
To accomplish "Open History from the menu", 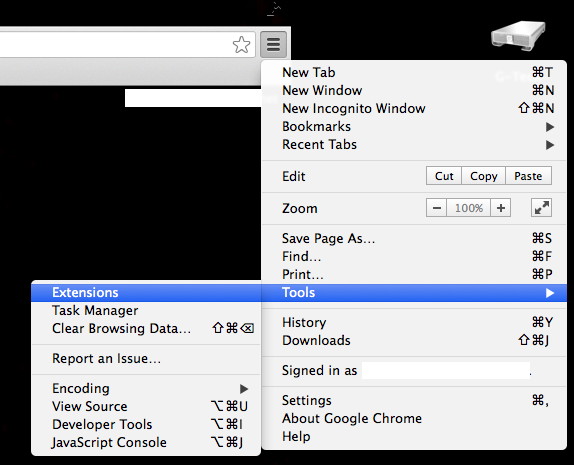I will pyautogui.click(x=414, y=322).
